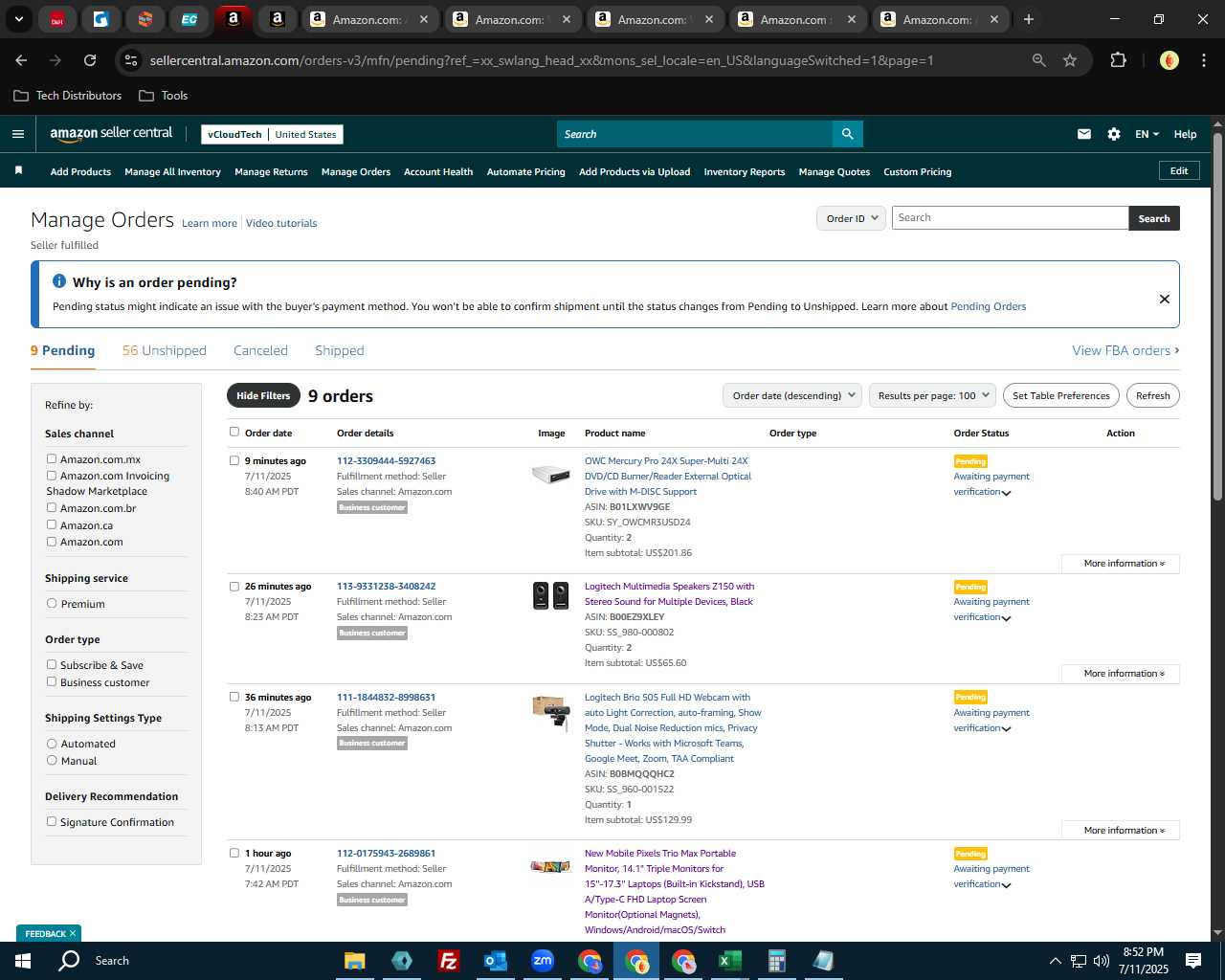Screen dimensions: 1225x980
Task: Open the Seller Central hamburger menu
Action: click(x=17, y=134)
